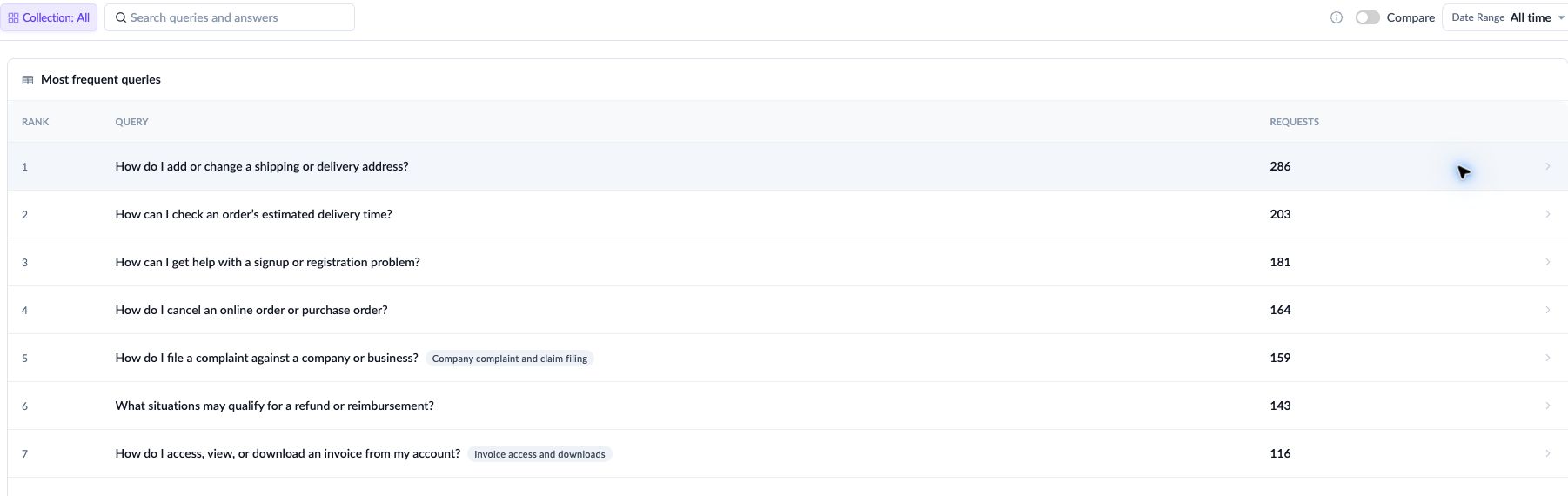Click the REQUESTS column header
This screenshot has width=1568, height=496.
(x=1294, y=122)
